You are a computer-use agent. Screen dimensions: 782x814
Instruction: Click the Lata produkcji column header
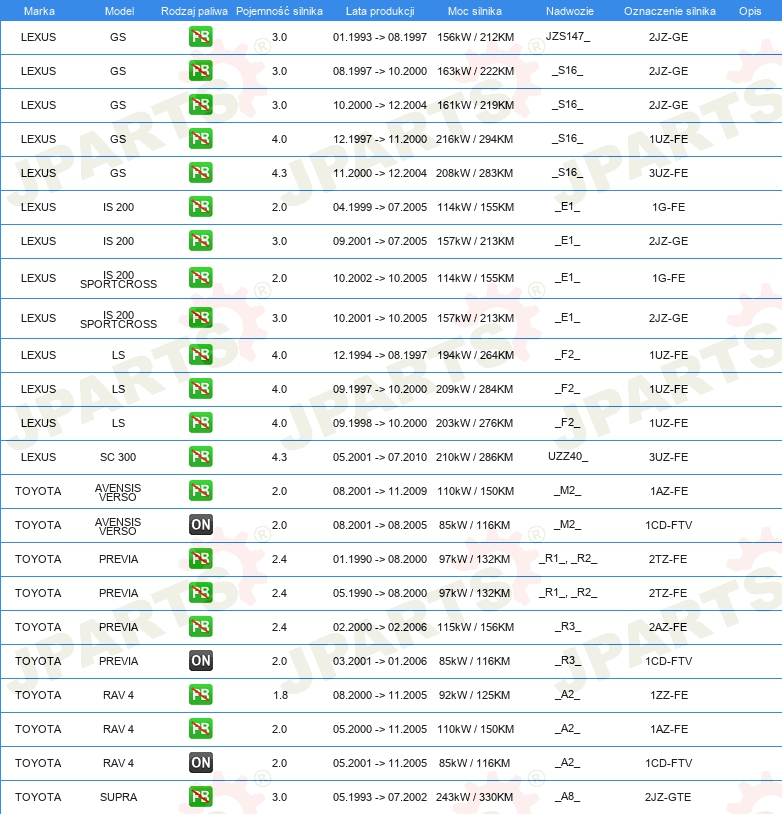point(380,11)
